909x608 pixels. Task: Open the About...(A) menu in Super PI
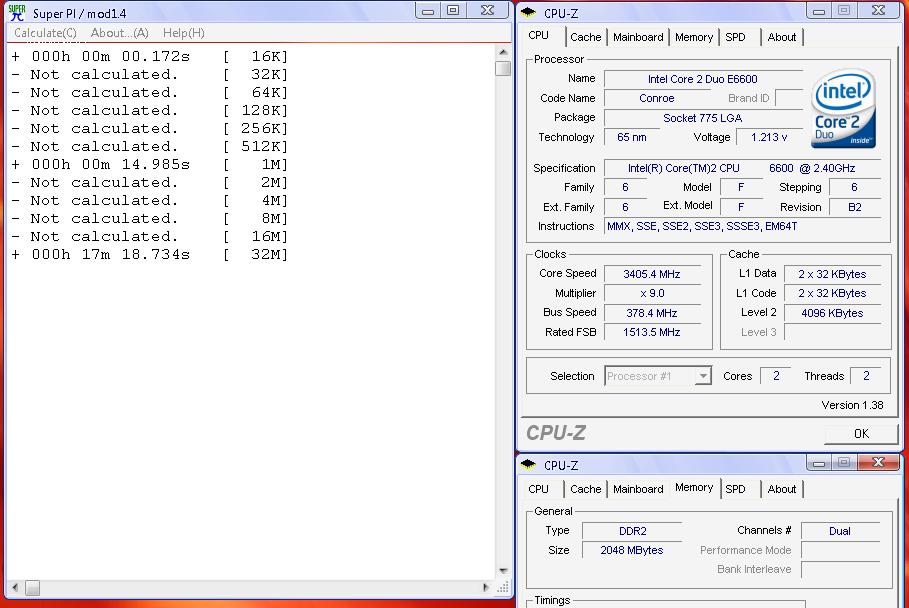[119, 33]
